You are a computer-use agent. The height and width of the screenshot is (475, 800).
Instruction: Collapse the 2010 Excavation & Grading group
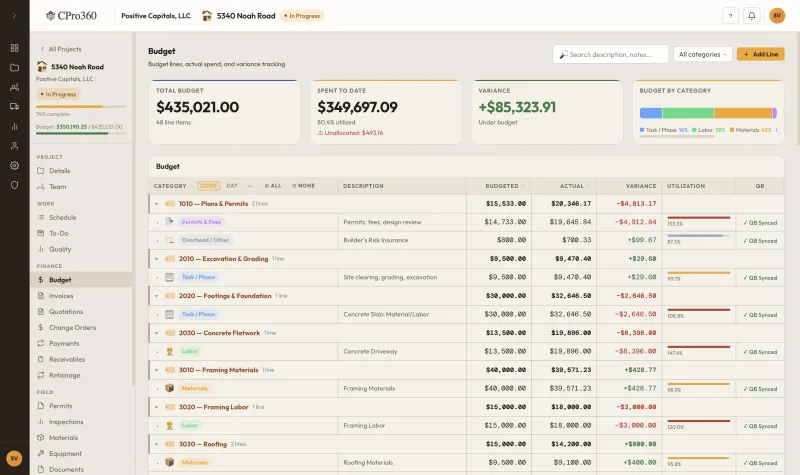coord(157,259)
